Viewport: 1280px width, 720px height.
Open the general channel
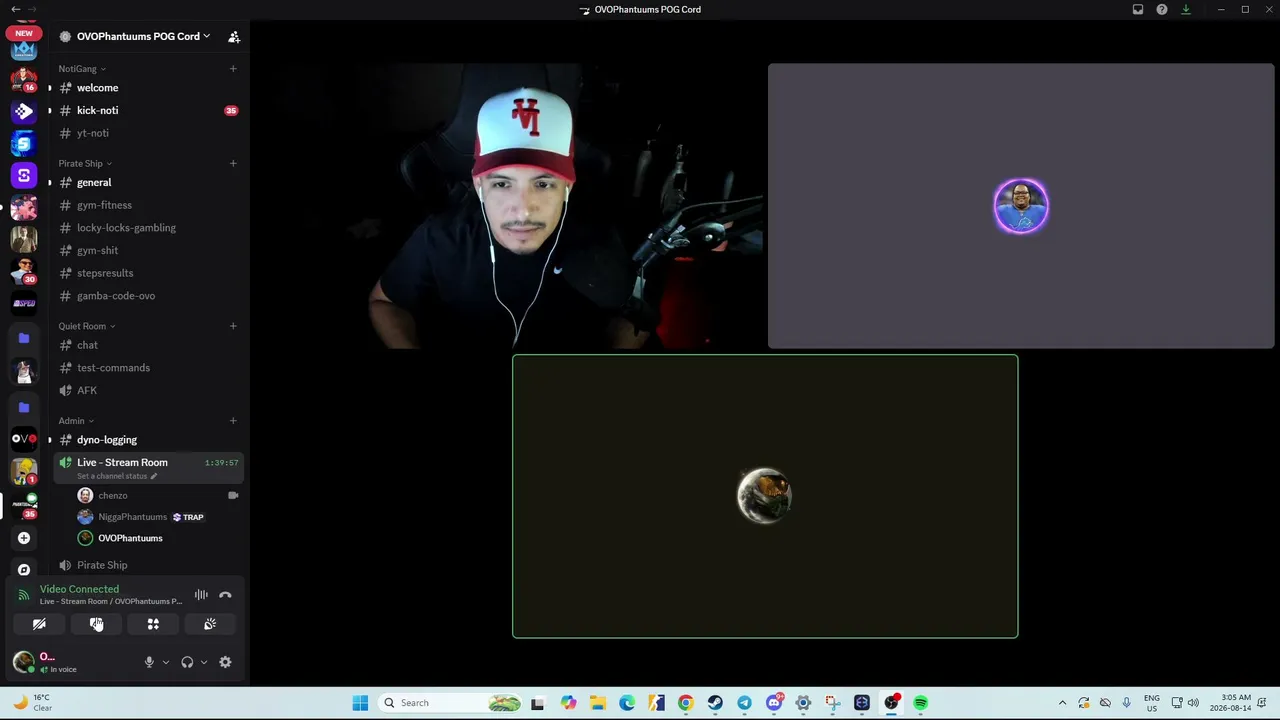coord(148,183)
